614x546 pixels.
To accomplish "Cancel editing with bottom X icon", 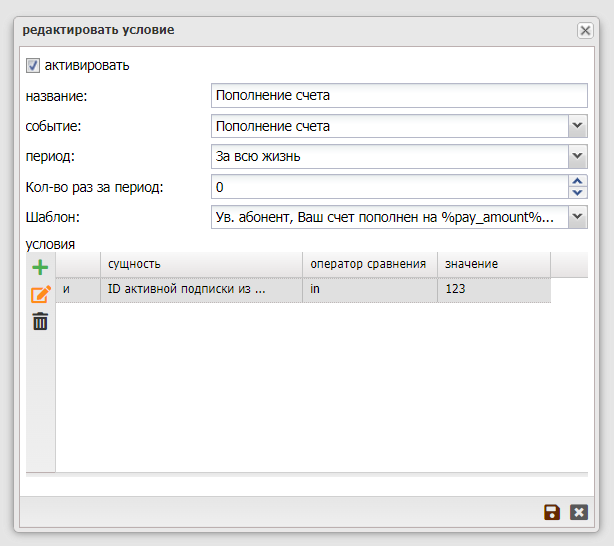I will click(x=578, y=512).
